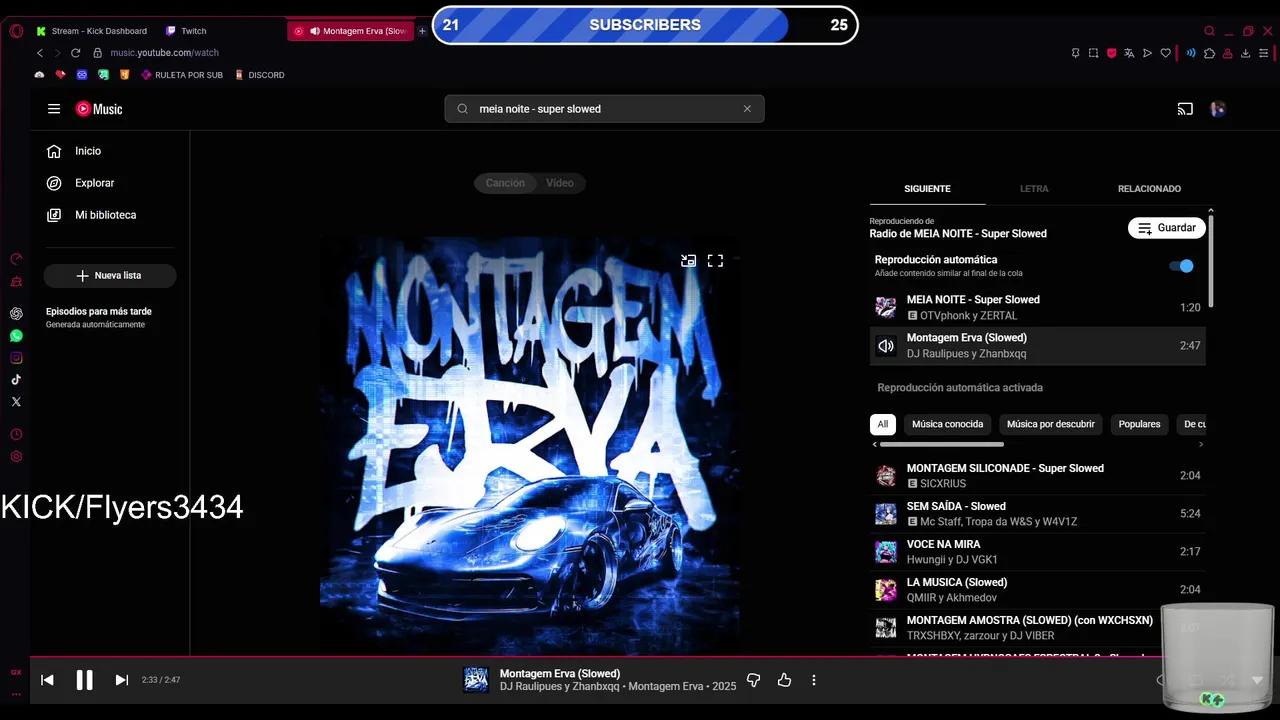Dislike the current song

754,680
